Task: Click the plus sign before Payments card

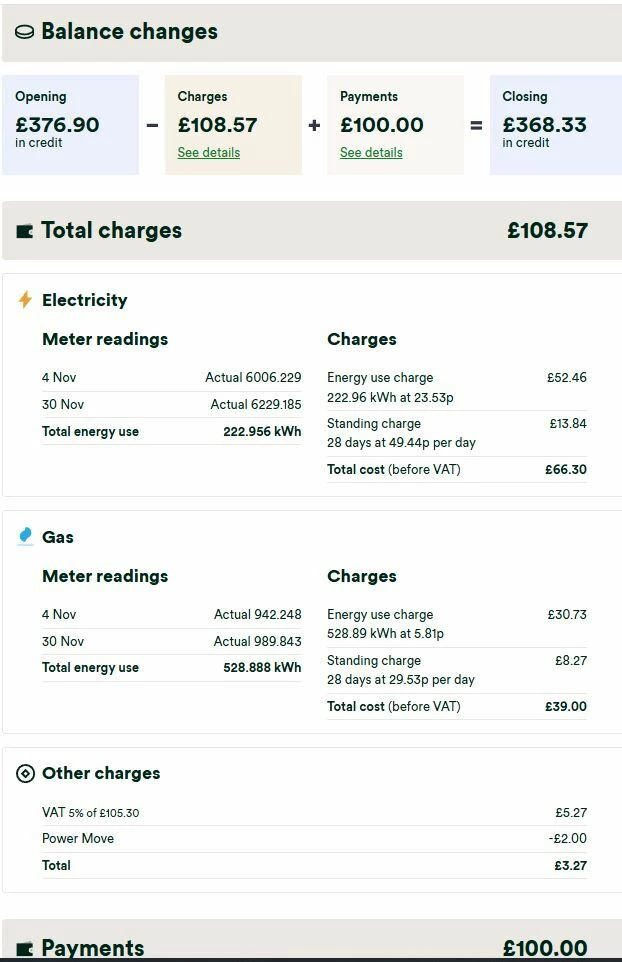Action: tap(314, 125)
